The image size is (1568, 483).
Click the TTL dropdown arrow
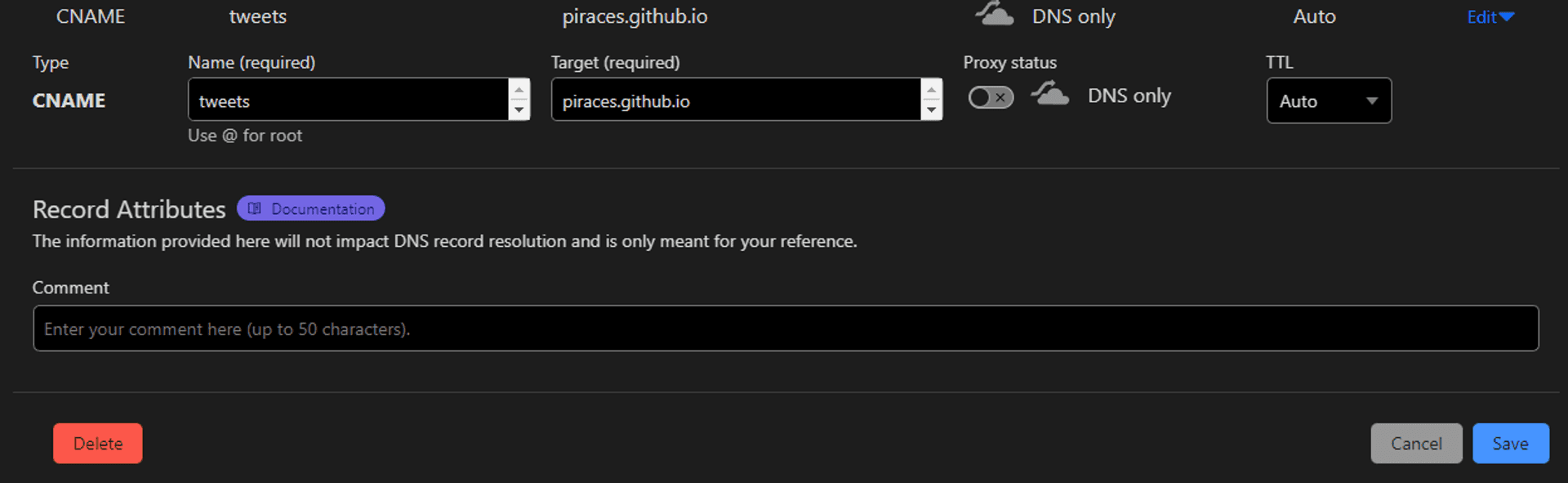(1372, 101)
